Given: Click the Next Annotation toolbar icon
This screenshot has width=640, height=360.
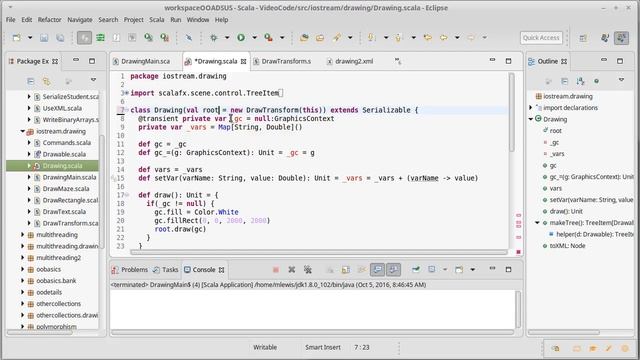Looking at the screenshot, I should click(x=371, y=38).
